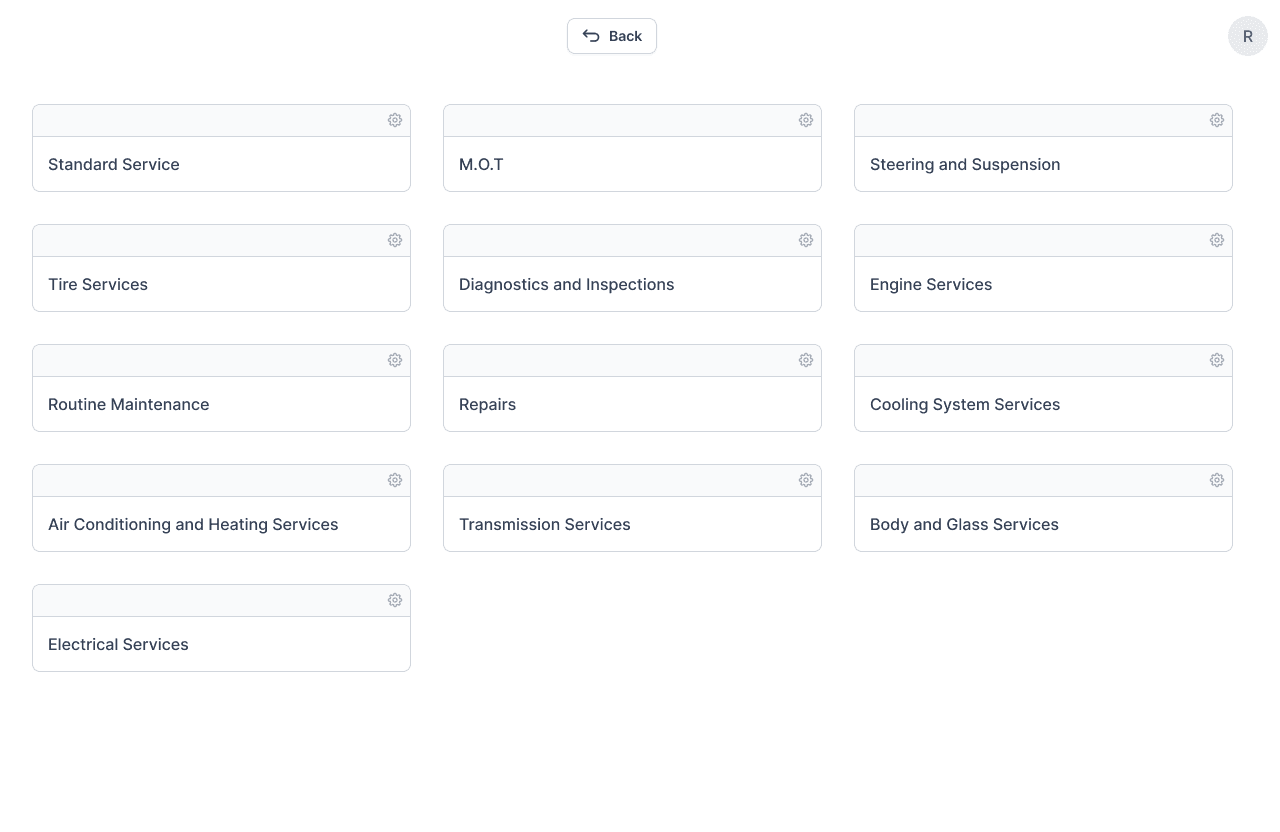Select the Repairs category
The width and height of the screenshot is (1280, 832).
(488, 404)
